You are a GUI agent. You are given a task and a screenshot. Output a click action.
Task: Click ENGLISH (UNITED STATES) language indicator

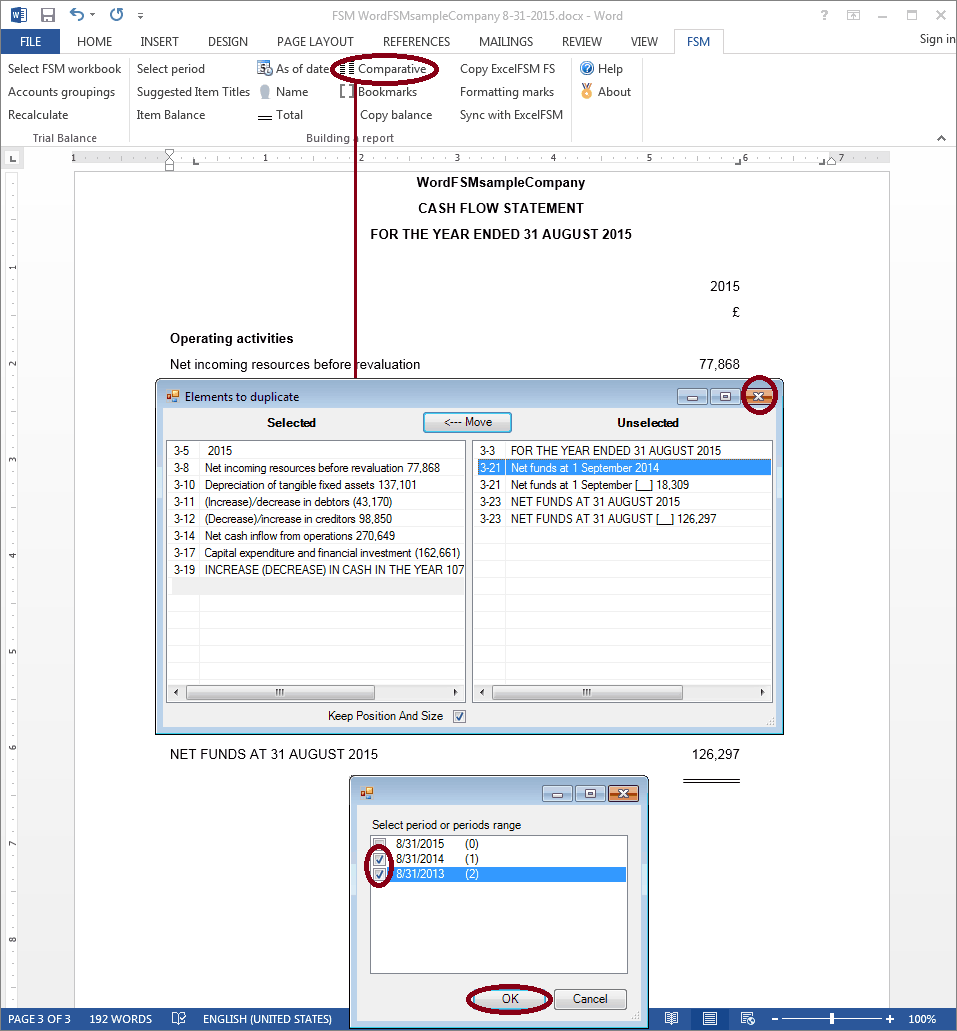[x=267, y=1019]
